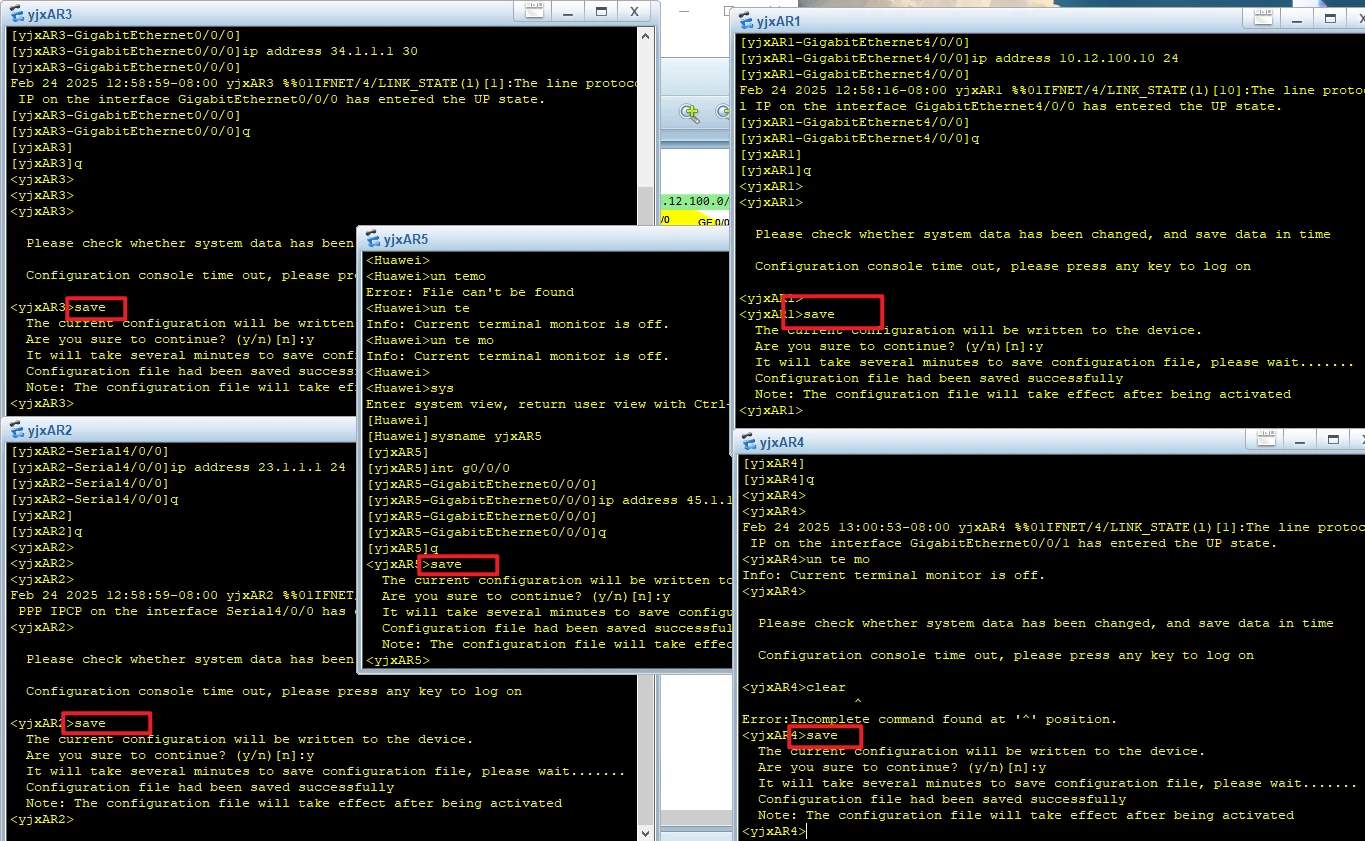This screenshot has height=841, width=1365.
Task: Minimize the yjxAR1 terminal window
Action: tap(1298, 20)
